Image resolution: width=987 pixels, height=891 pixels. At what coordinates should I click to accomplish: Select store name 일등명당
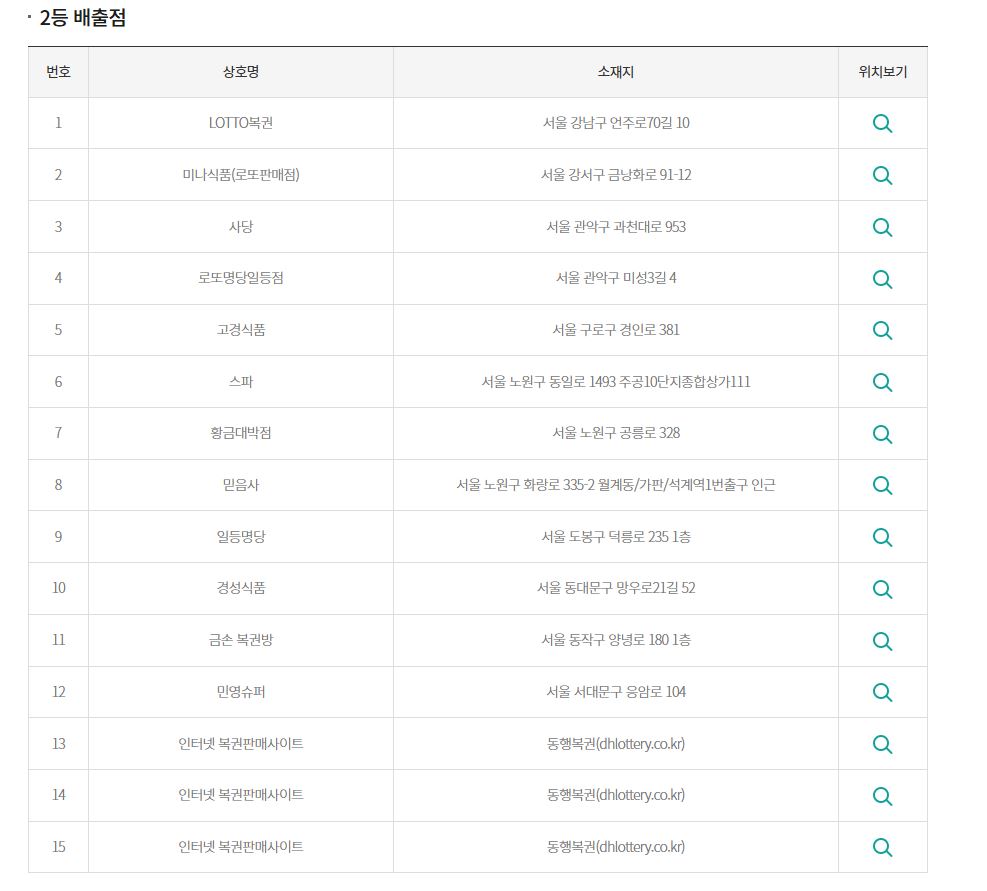pyautogui.click(x=241, y=536)
